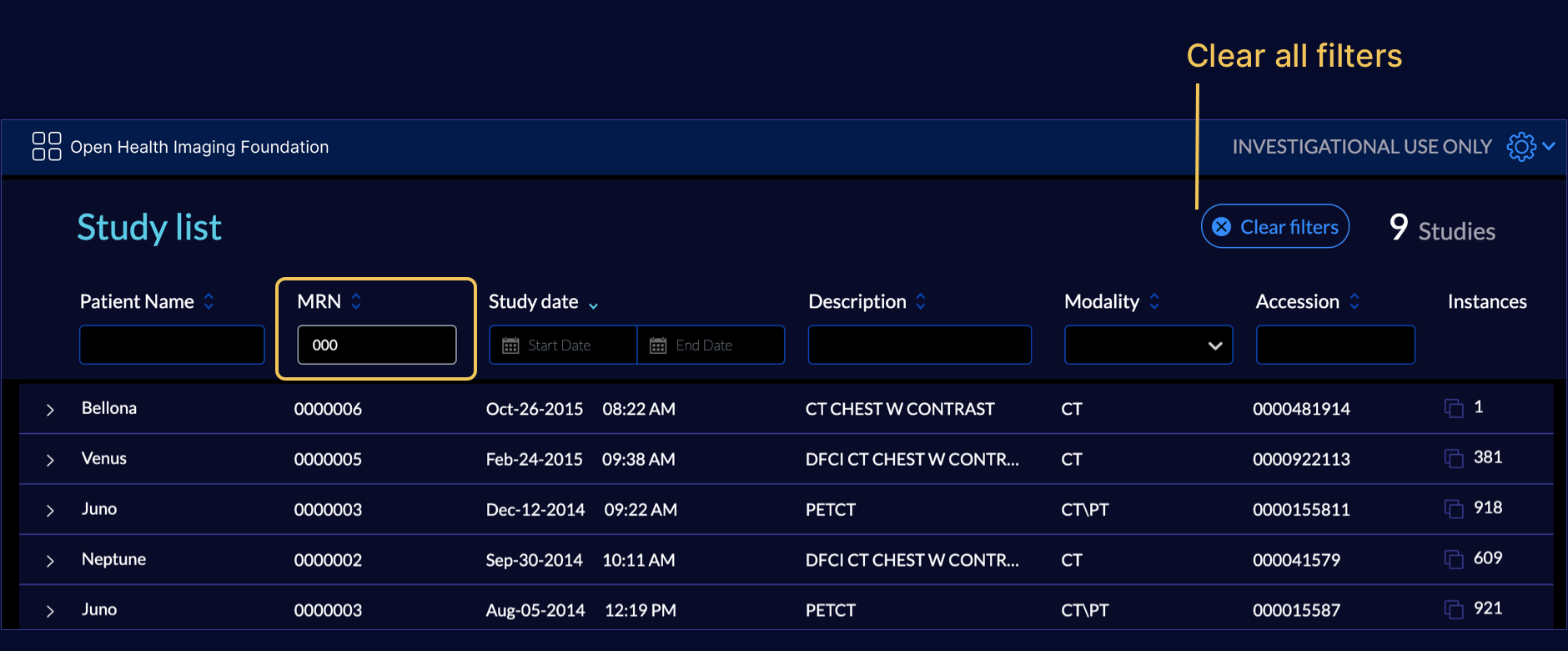Toggle Accession column sort order
The image size is (1568, 651).
(x=1354, y=301)
